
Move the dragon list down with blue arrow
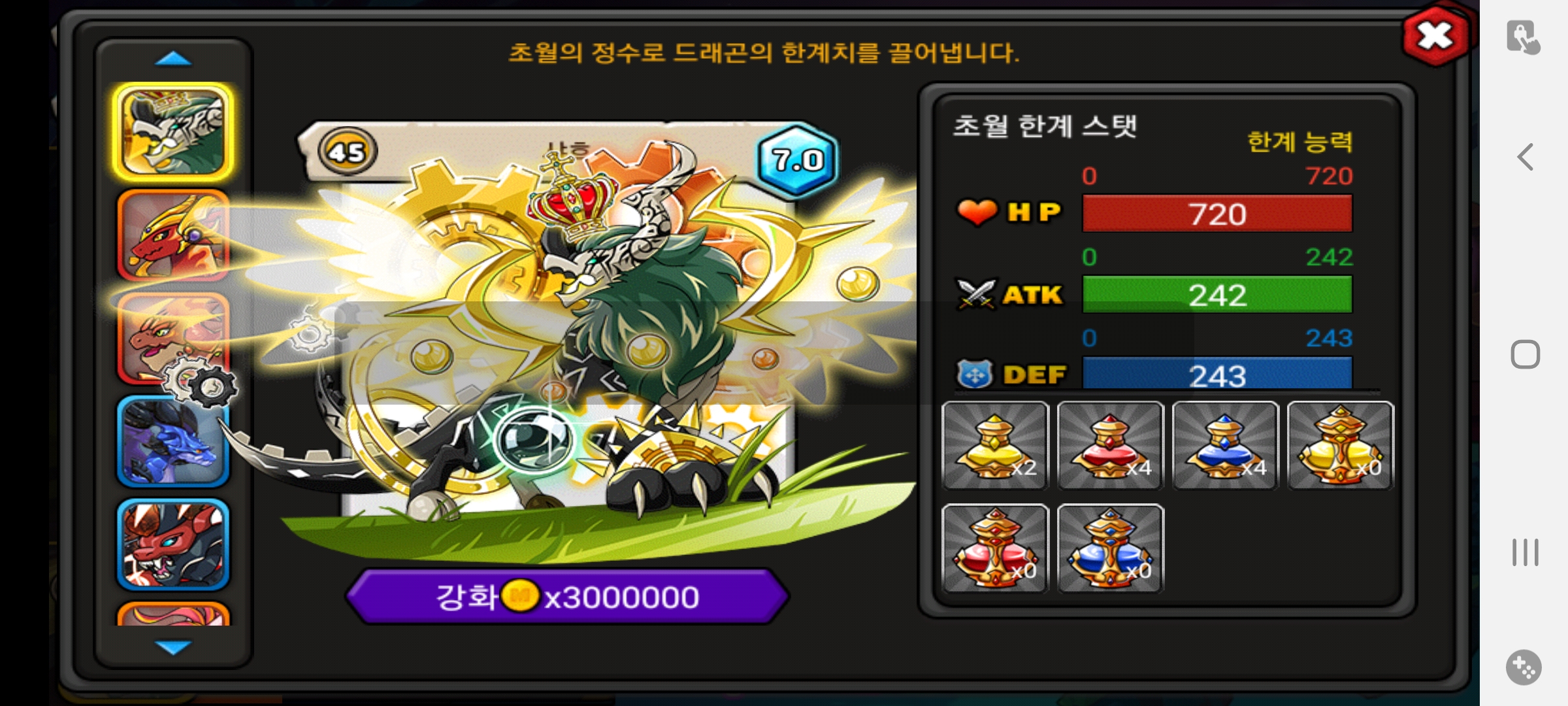coord(173,647)
